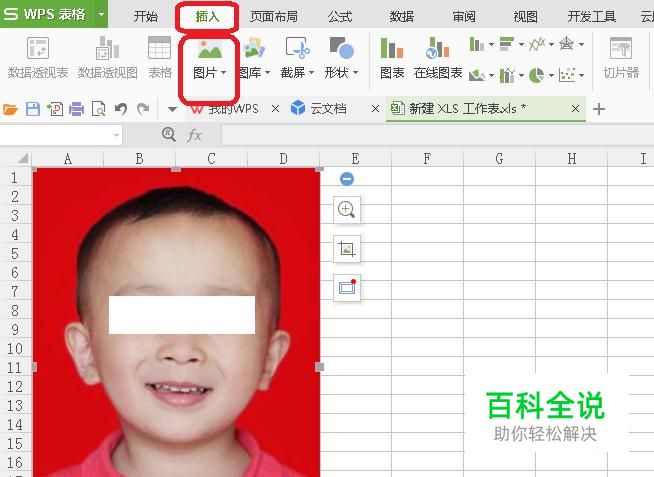This screenshot has height=477, width=654.
Task: Switch to the 插入 ribbon tab
Action: (x=207, y=17)
